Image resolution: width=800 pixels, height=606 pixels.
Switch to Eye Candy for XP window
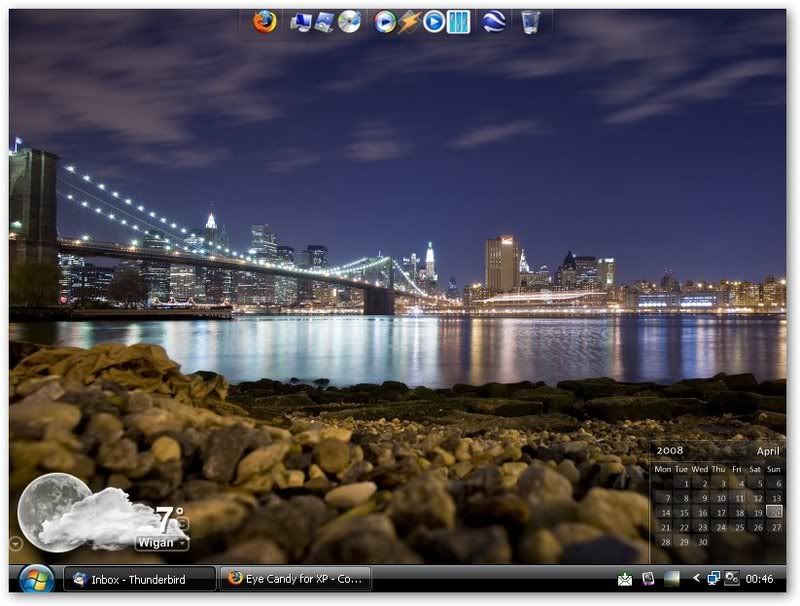pos(295,578)
